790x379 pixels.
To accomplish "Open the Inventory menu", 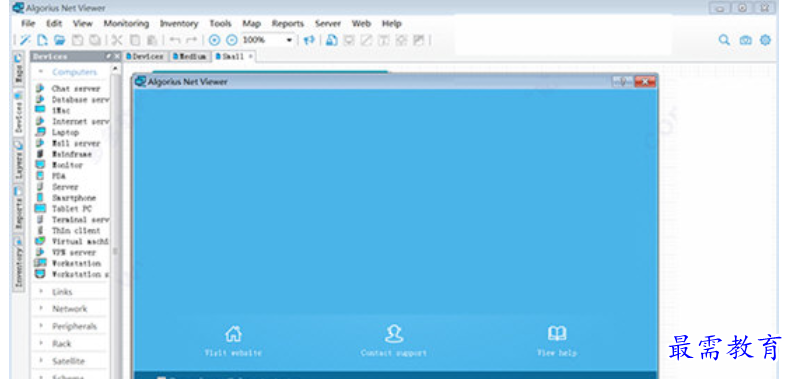I will (x=179, y=23).
